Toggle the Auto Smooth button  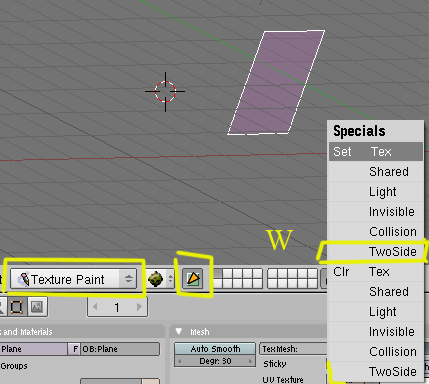[215, 349]
